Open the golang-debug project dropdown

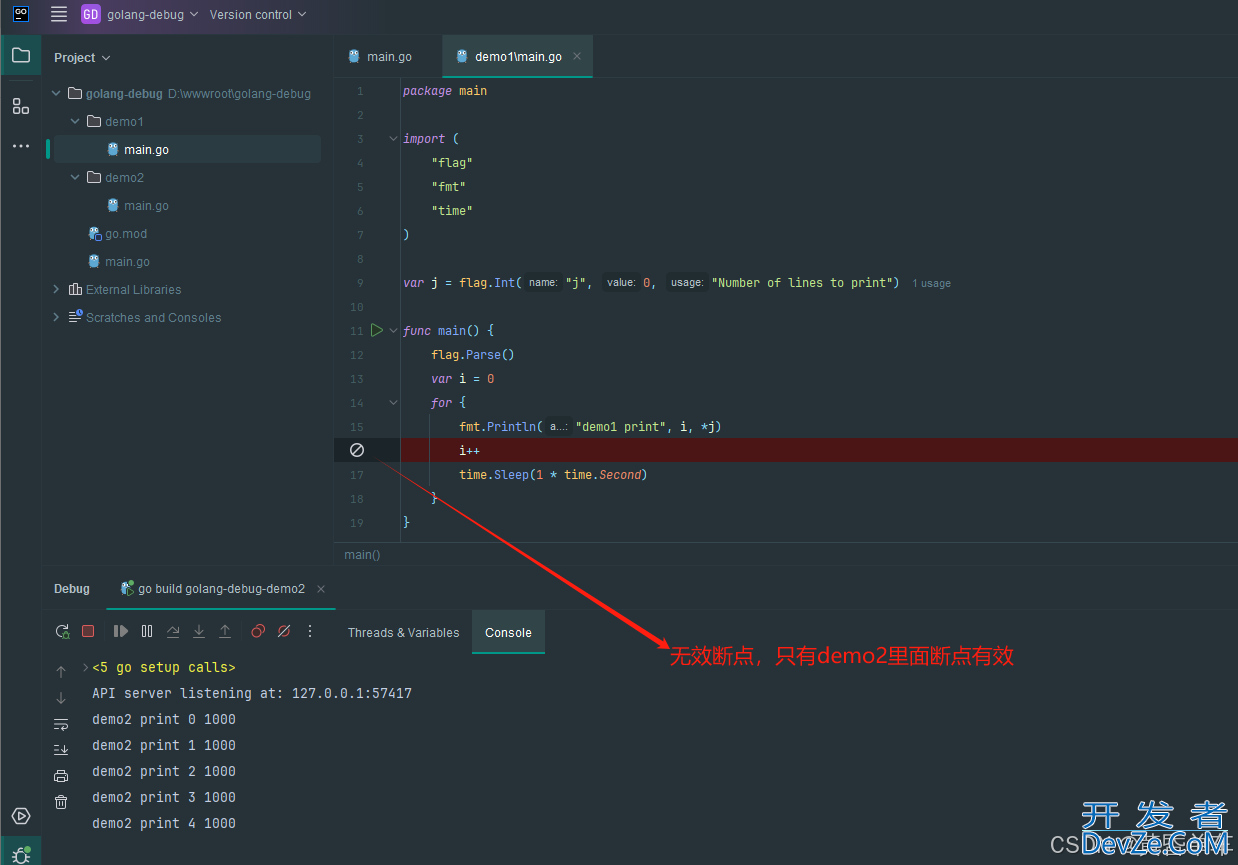pyautogui.click(x=153, y=14)
